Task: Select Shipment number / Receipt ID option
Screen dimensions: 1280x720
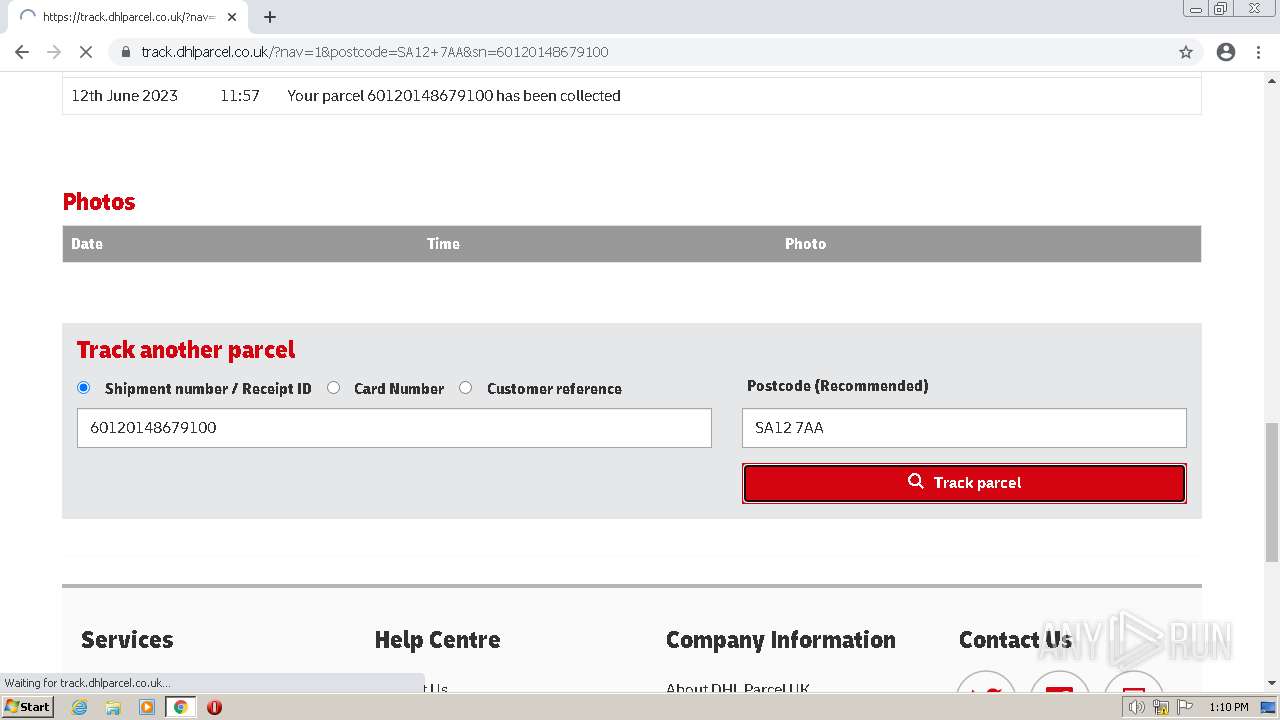Action: (x=83, y=388)
